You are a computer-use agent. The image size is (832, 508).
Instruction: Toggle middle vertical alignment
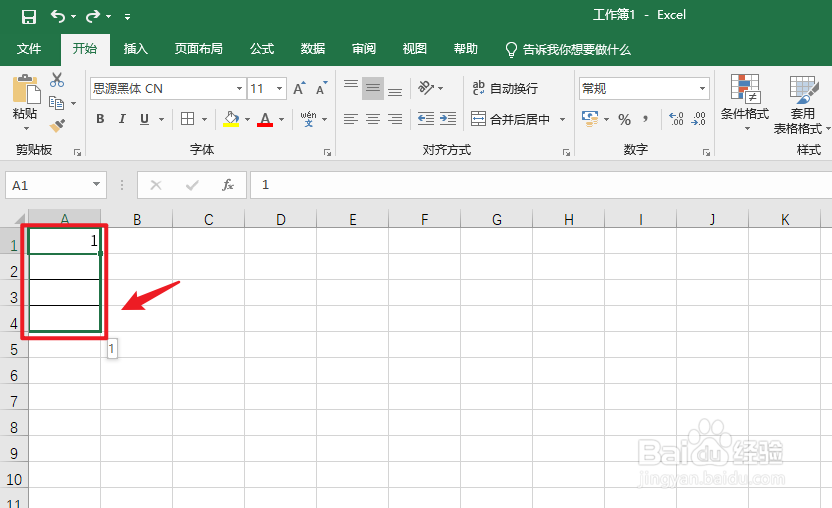coord(373,88)
